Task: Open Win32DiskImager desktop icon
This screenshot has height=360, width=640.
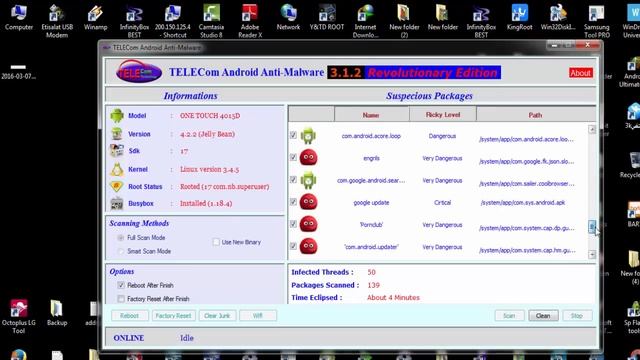Action: tap(558, 18)
